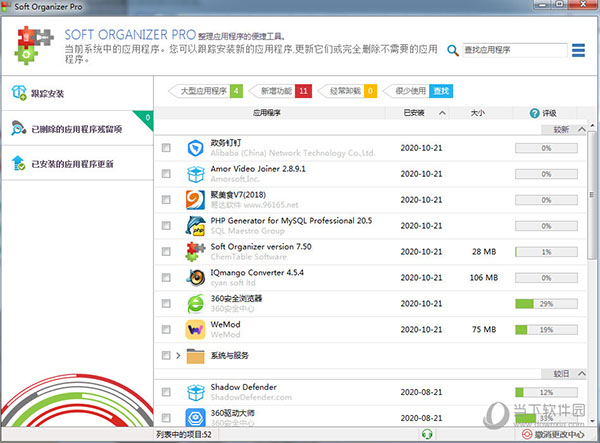Click the help question mark by 评级
600x443 pixels.
534,113
